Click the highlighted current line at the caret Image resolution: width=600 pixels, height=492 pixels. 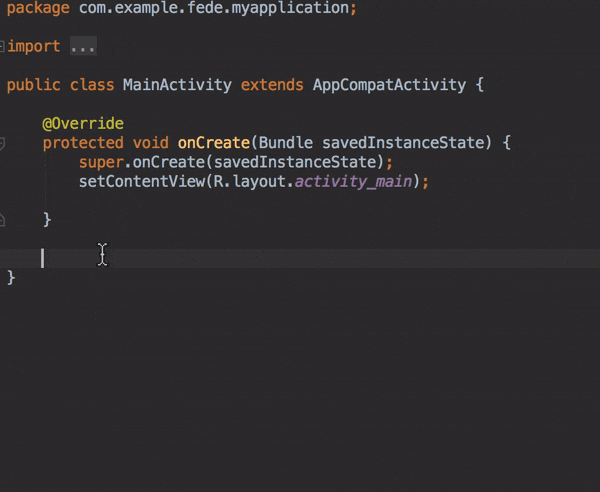(300, 258)
